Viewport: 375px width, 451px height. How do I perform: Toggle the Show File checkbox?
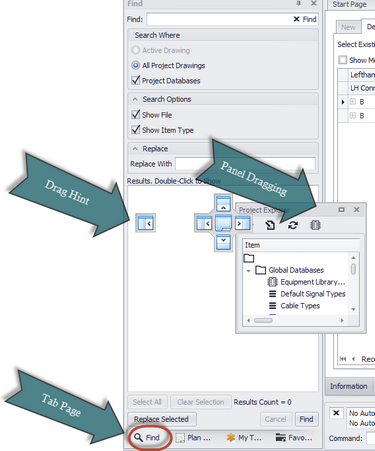(x=136, y=115)
